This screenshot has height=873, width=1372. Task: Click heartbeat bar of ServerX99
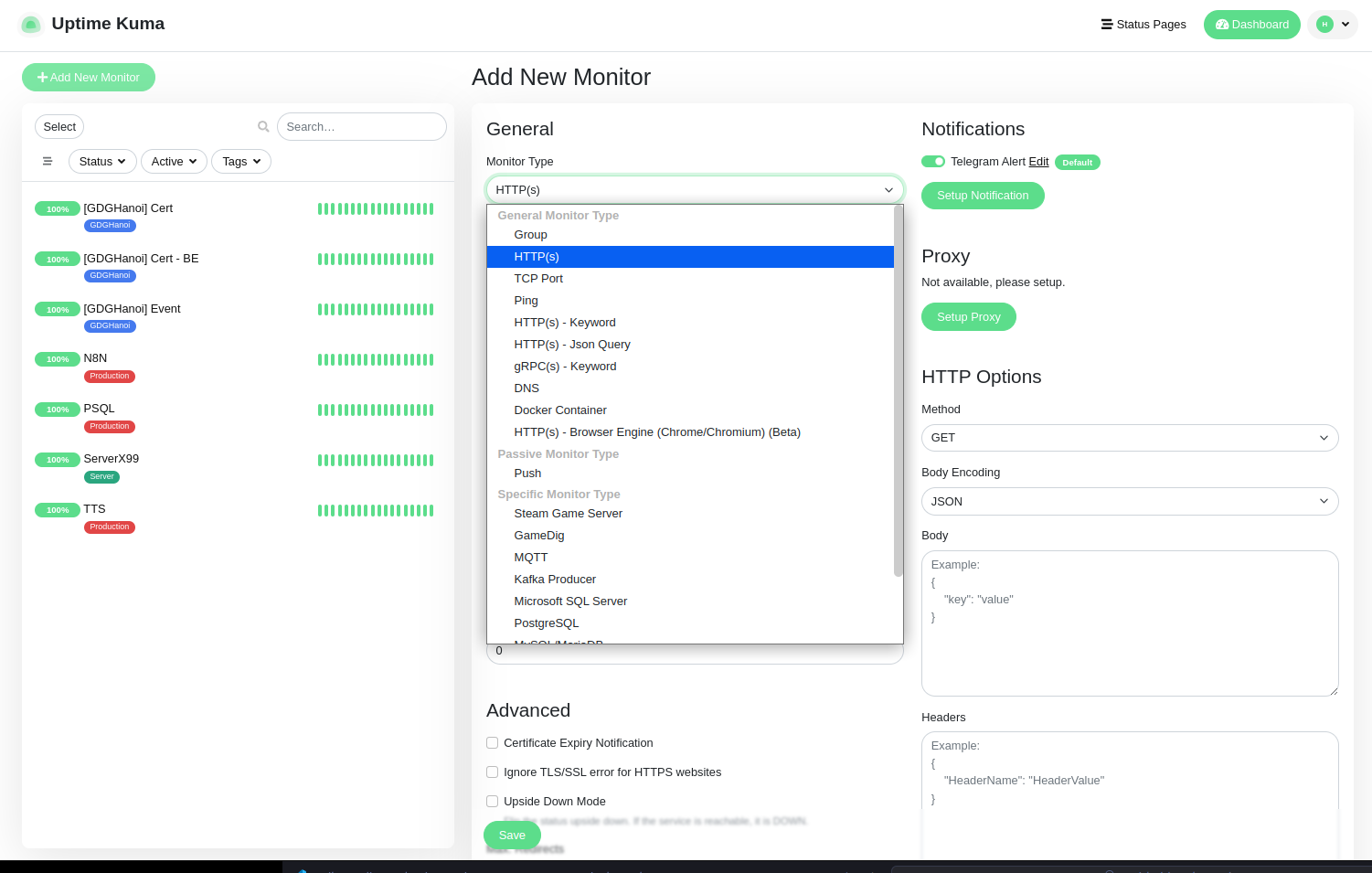376,460
